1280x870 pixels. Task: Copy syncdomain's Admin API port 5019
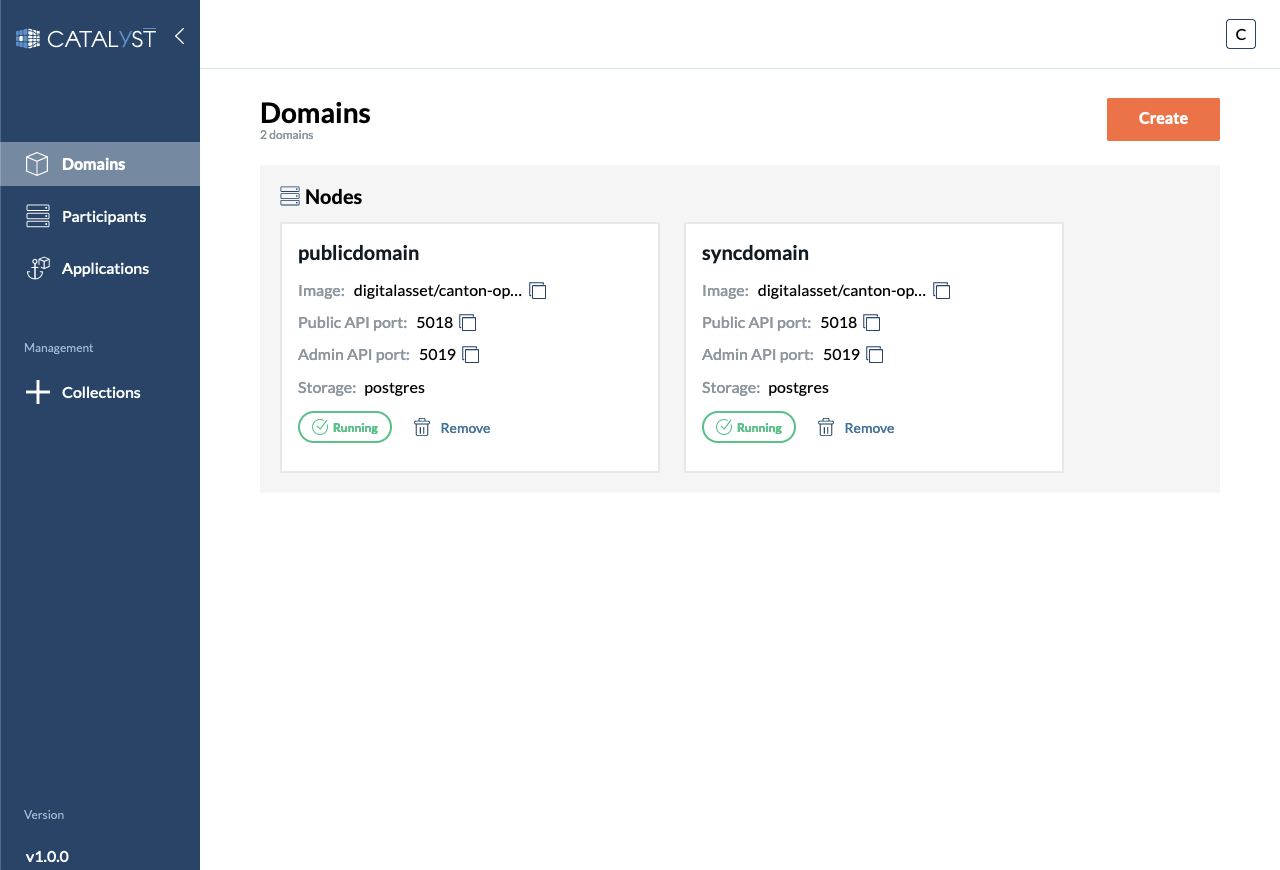pyautogui.click(x=876, y=354)
